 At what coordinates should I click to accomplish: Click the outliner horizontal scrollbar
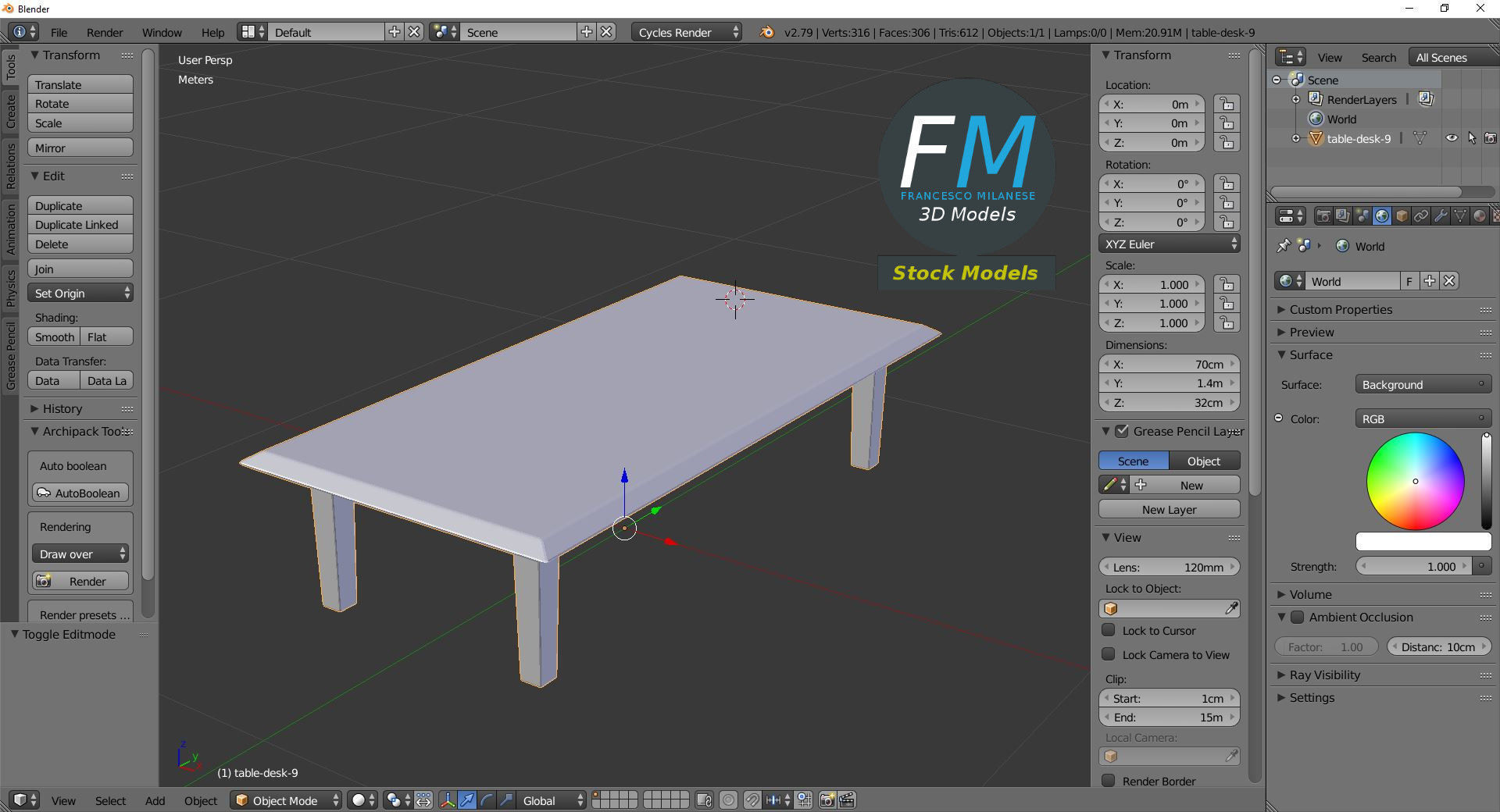(x=1366, y=191)
